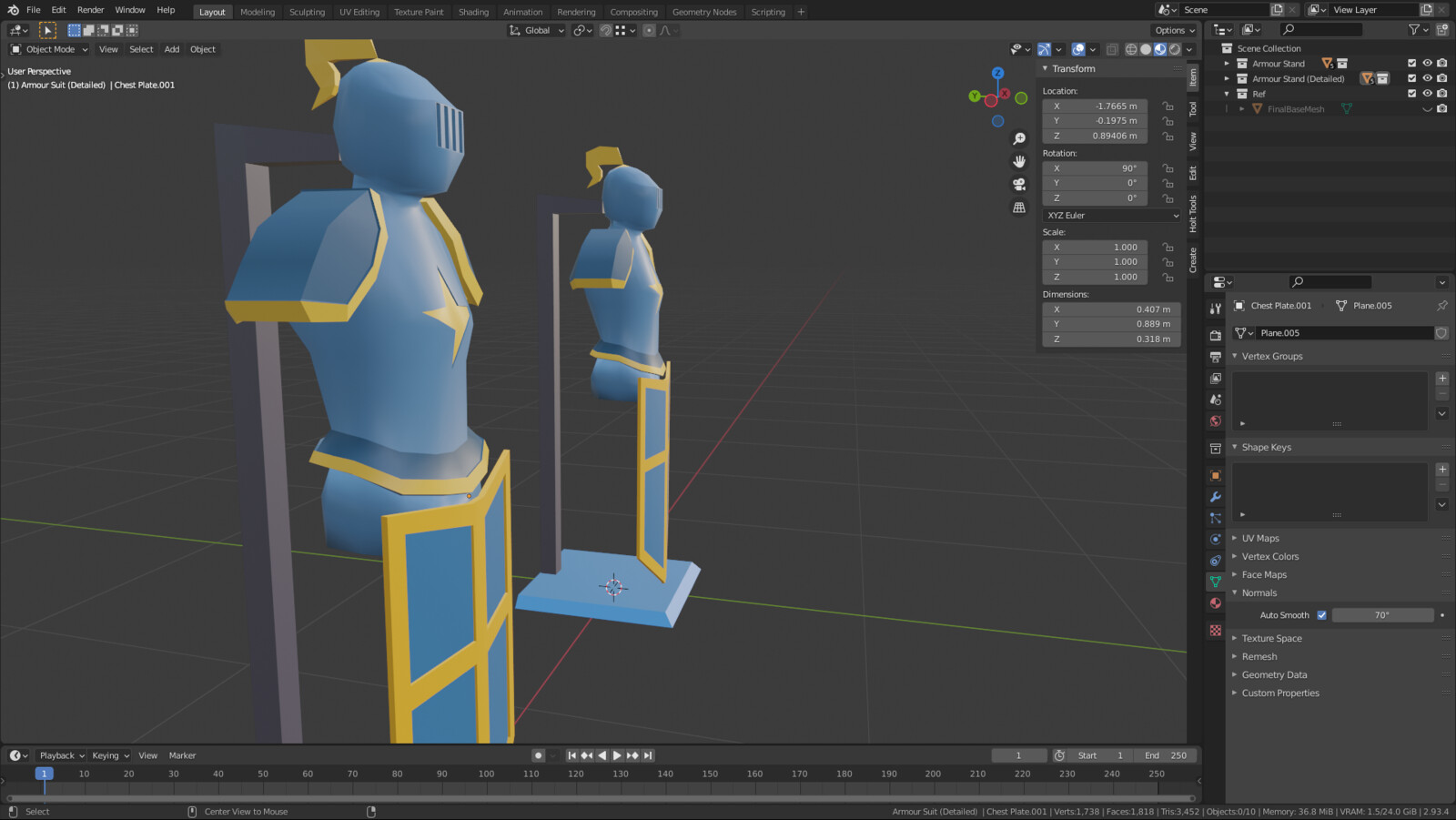Collapse the Vertex Groups panel
The height and width of the screenshot is (820, 1456).
pyautogui.click(x=1271, y=356)
